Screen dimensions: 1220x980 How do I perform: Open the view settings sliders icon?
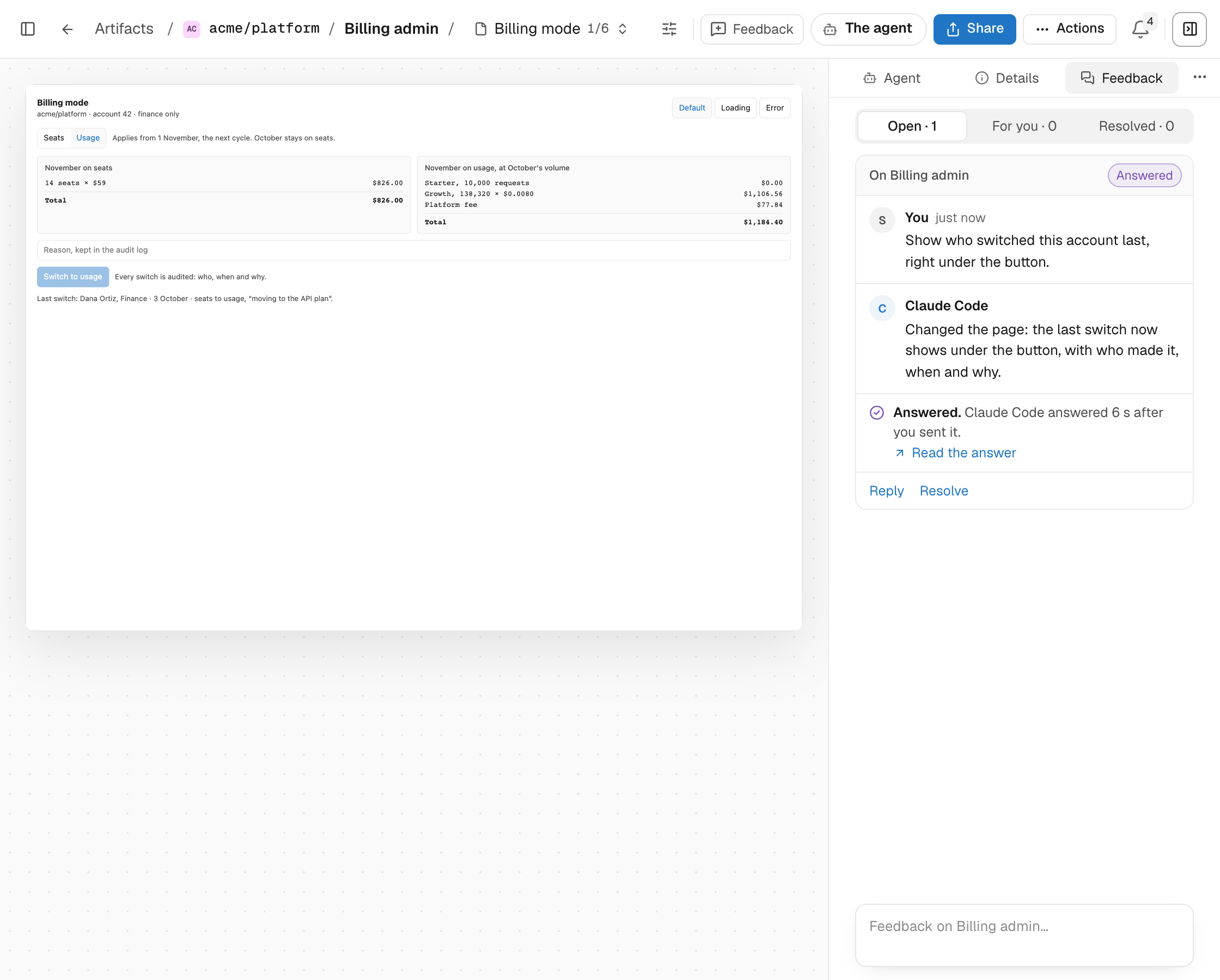(x=669, y=29)
